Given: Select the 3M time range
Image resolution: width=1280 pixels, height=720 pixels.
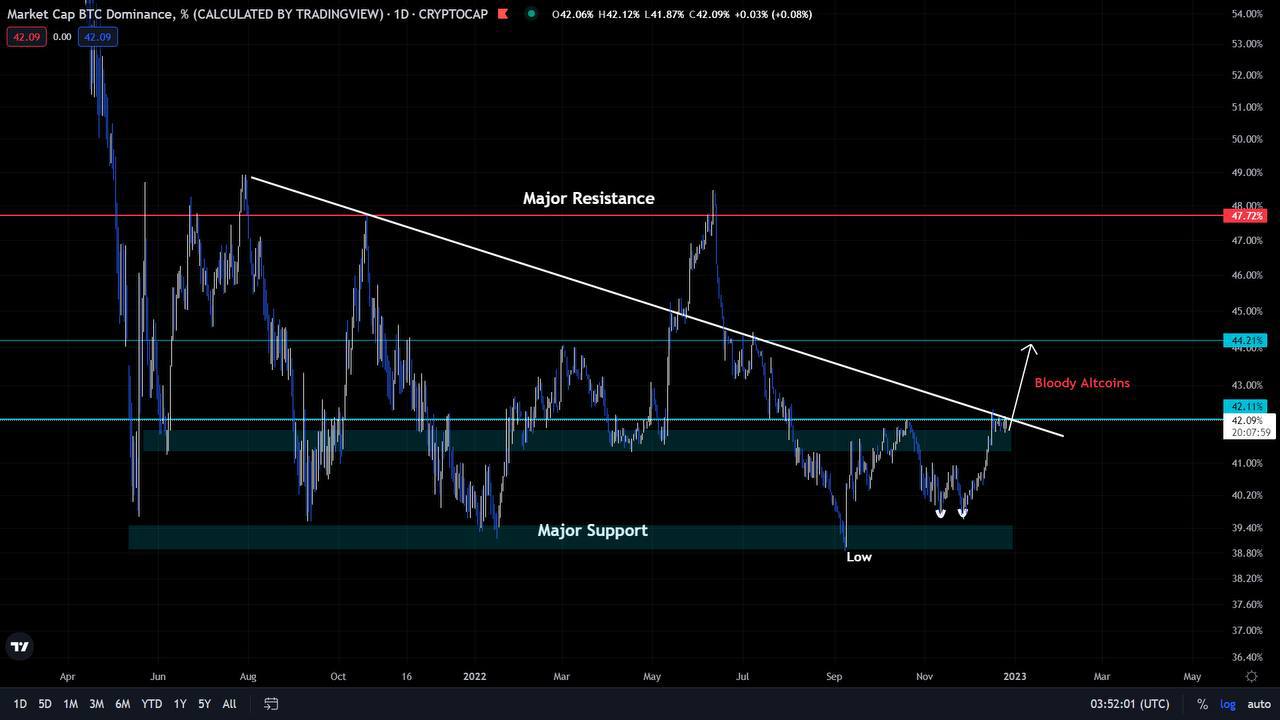Looking at the screenshot, I should (96, 704).
